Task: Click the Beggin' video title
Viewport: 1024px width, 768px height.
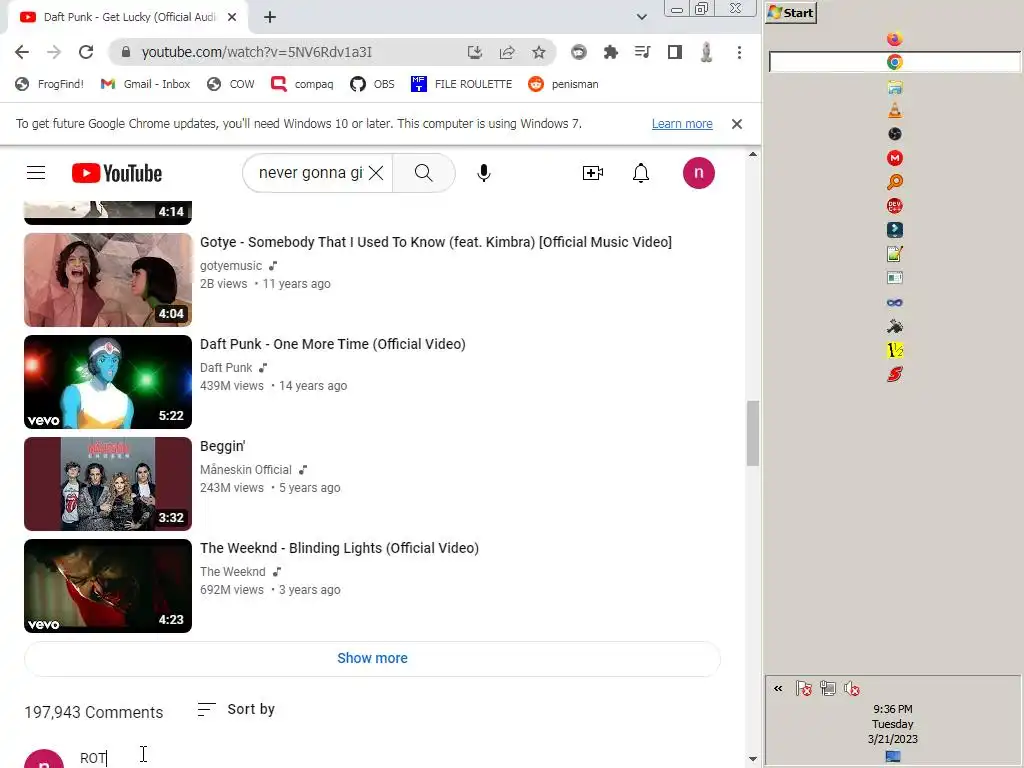Action: [223, 446]
